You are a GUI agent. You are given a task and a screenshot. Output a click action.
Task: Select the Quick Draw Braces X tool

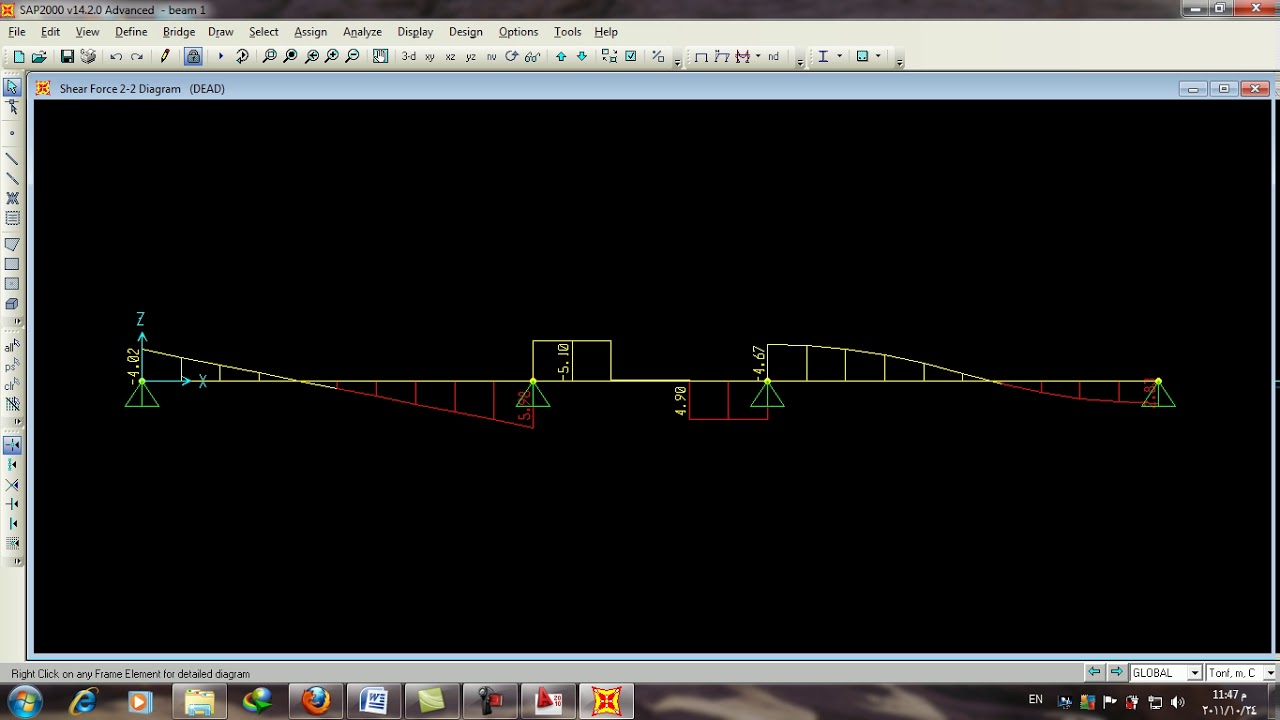12,199
